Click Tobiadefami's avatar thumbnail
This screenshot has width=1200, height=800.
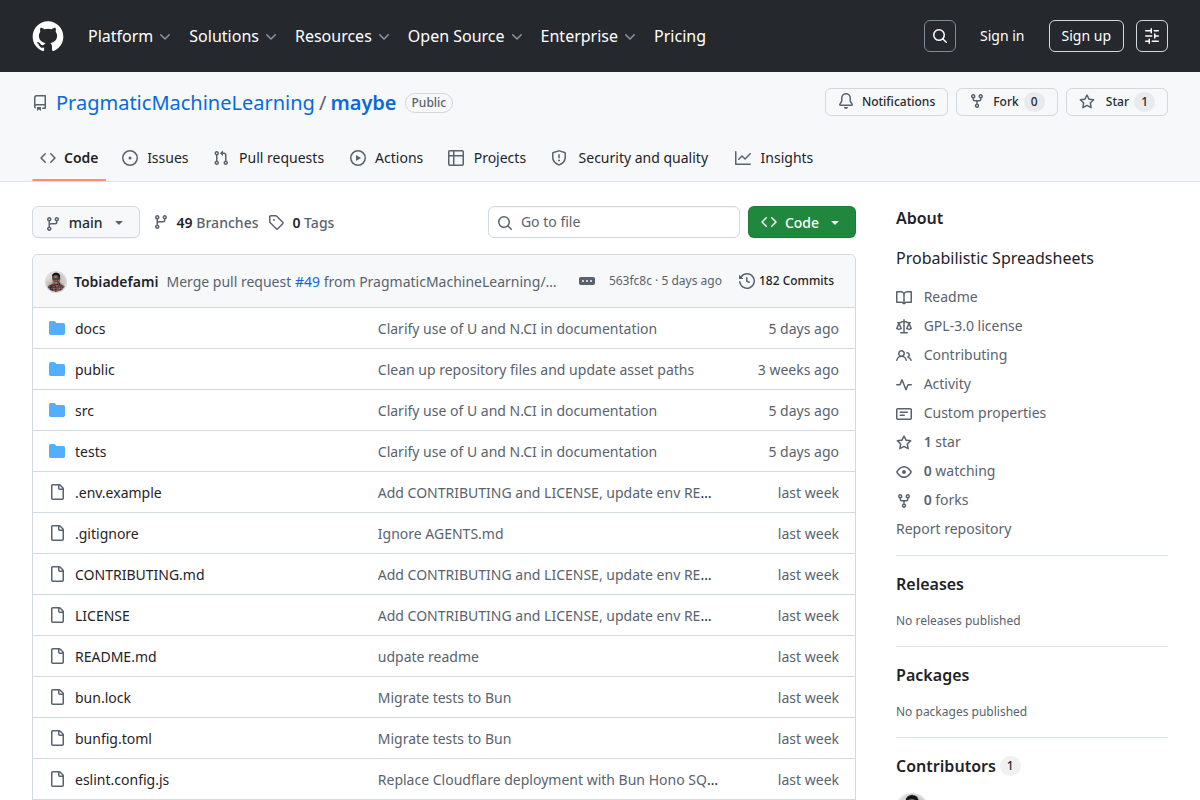pos(56,281)
